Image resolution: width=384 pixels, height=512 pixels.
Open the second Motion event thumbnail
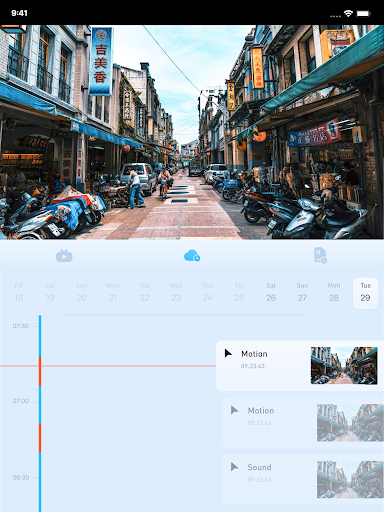(350, 423)
